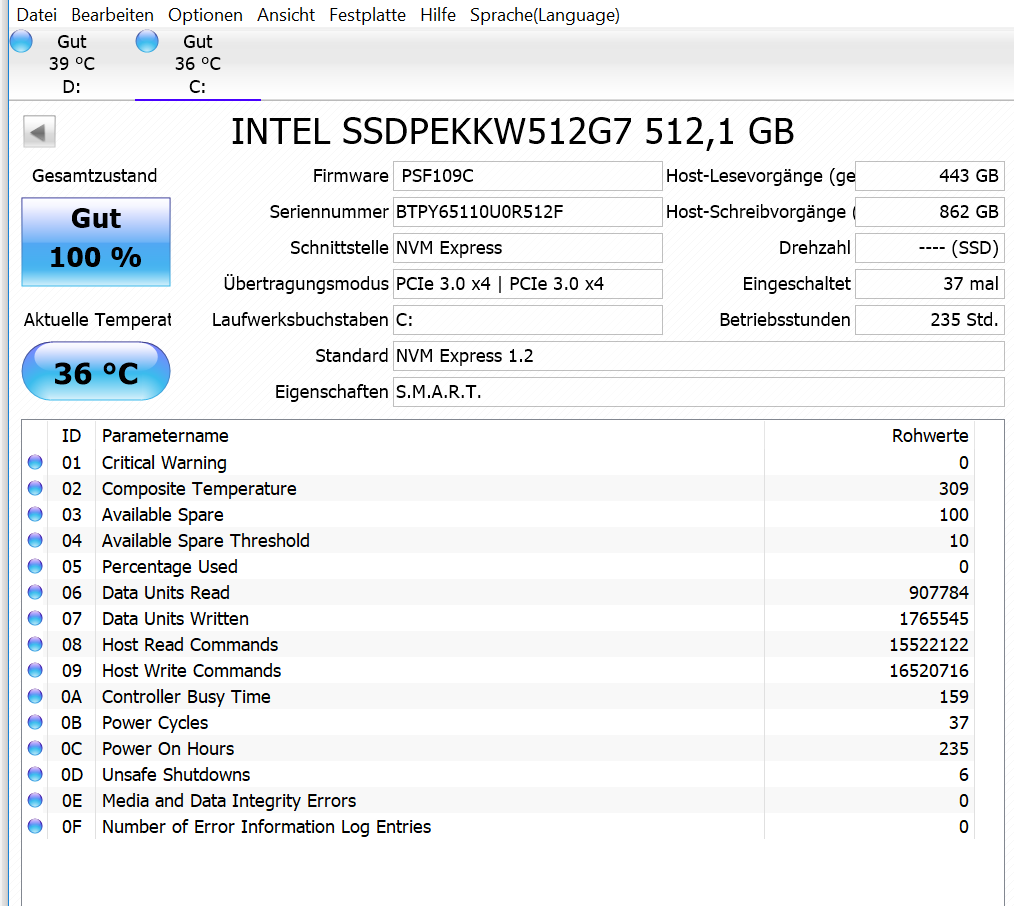Select the Controller Busy Time row text

(x=186, y=697)
